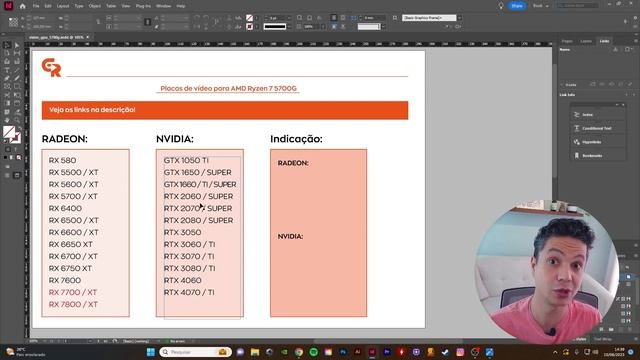This screenshot has height=360, width=640.
Task: Open Help menu
Action: (181, 6)
